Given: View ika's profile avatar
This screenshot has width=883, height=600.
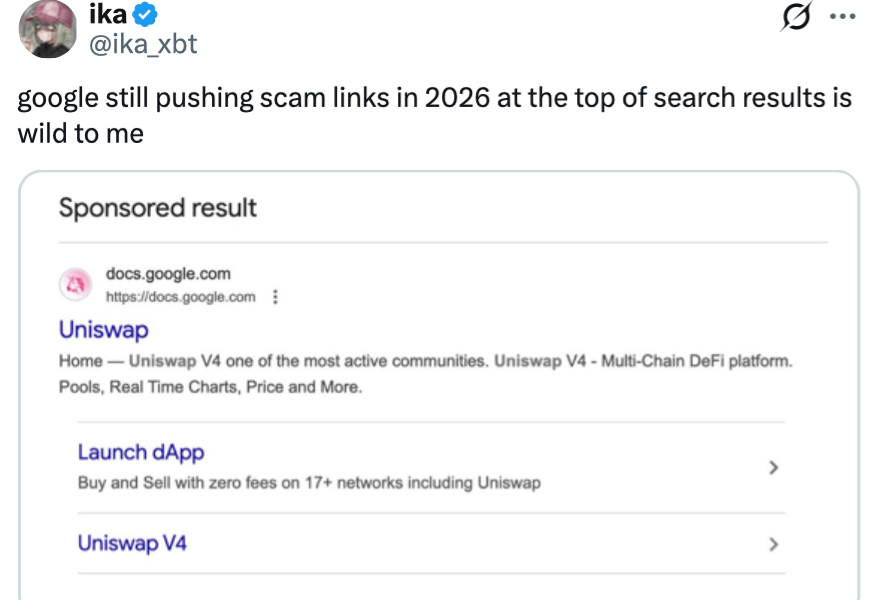Looking at the screenshot, I should click(x=47, y=28).
